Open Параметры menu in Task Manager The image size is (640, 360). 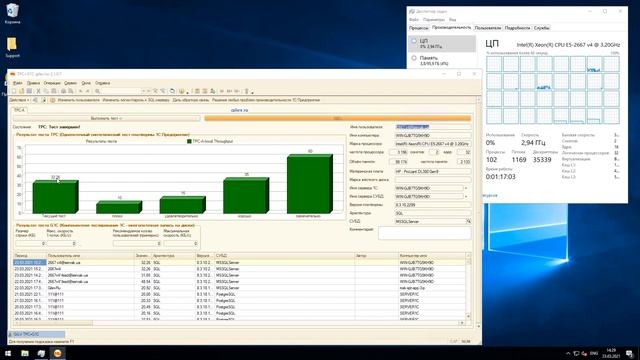[x=433, y=20]
